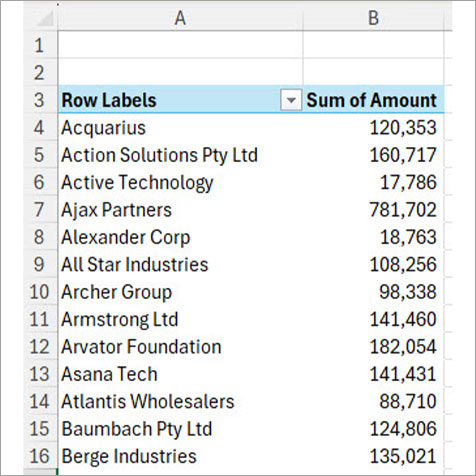Screen dimensions: 476x476
Task: Click the 18,763 amount cell
Action: 374,237
